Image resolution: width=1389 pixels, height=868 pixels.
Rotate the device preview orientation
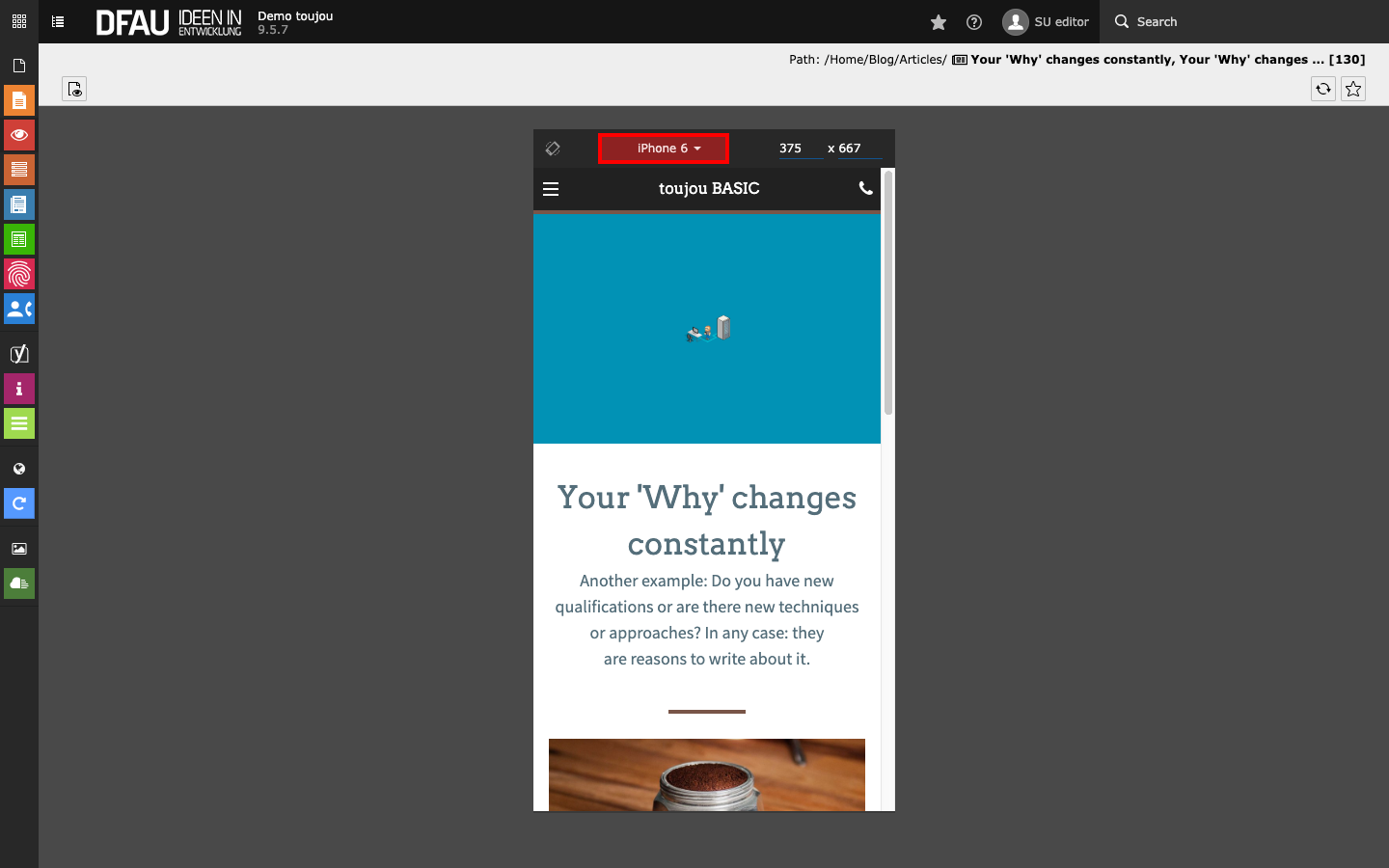(x=553, y=149)
